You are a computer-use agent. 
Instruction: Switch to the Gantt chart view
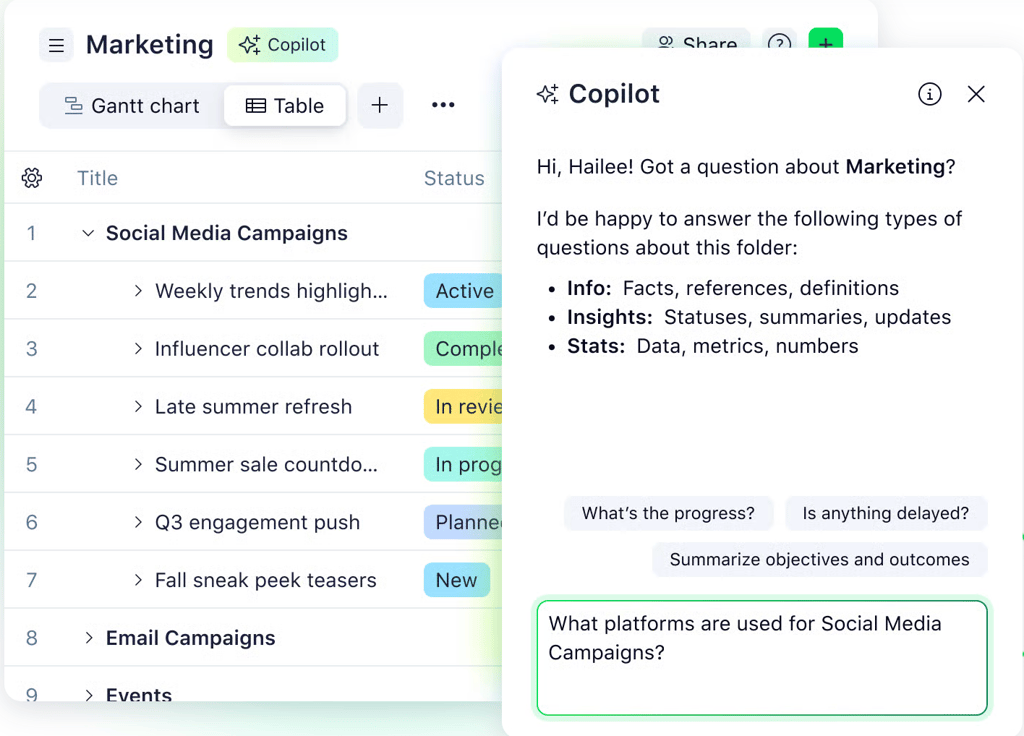[x=131, y=105]
